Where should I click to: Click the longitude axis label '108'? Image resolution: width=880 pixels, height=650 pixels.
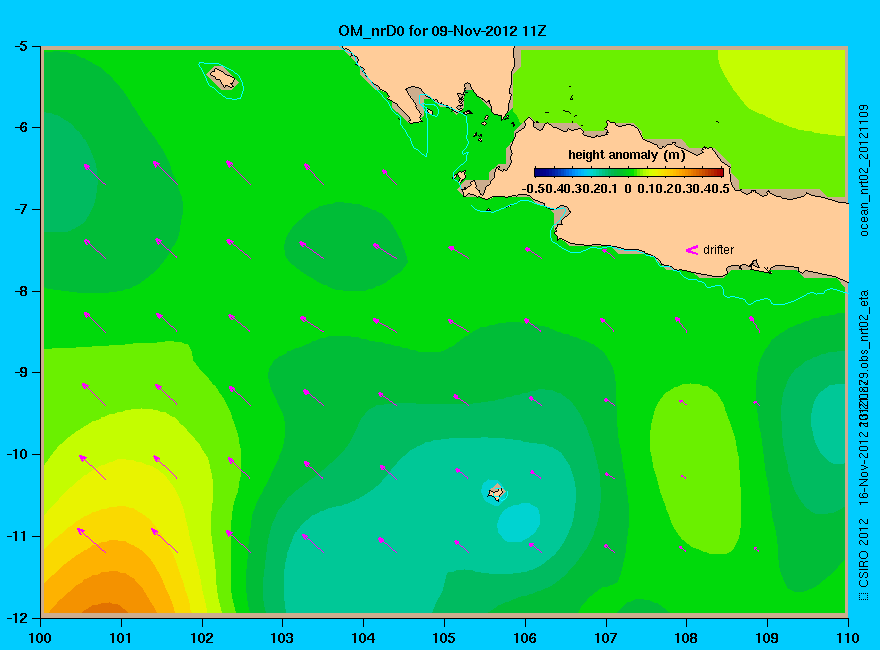tap(686, 638)
